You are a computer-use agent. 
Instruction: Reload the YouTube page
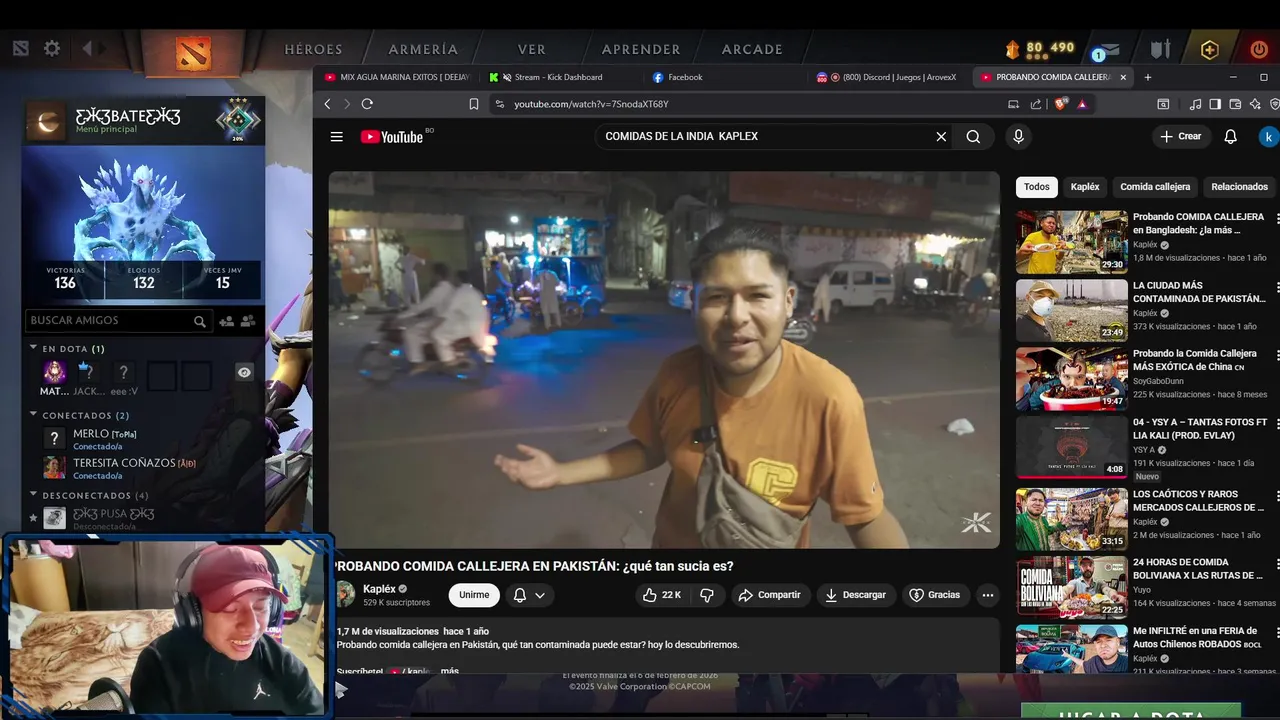coord(367,104)
